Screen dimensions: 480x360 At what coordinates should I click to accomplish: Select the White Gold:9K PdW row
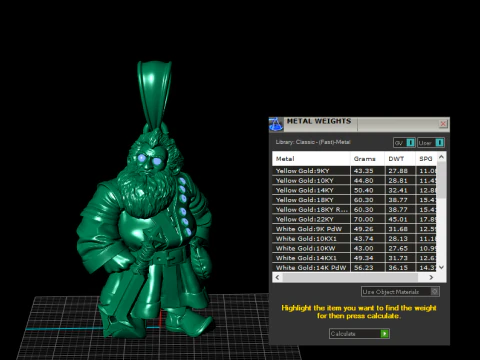click(354, 229)
